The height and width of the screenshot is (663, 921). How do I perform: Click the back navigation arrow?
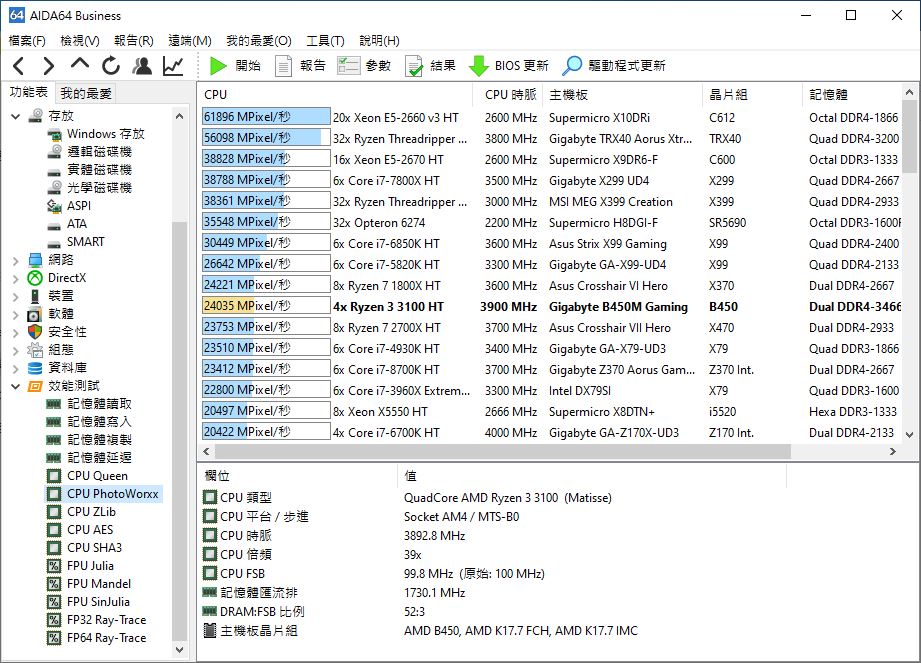point(18,66)
